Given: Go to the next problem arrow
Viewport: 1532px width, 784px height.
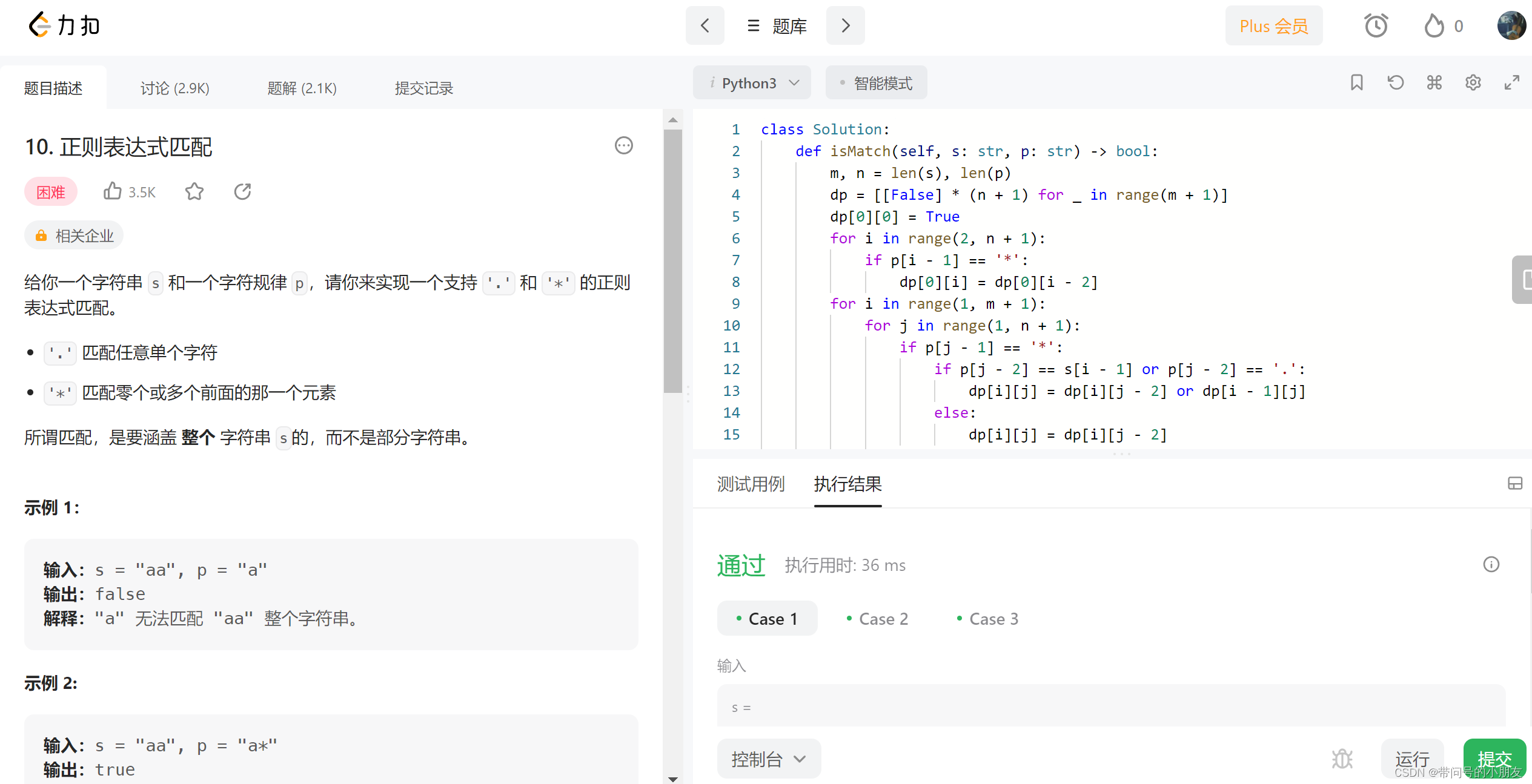Looking at the screenshot, I should [845, 25].
